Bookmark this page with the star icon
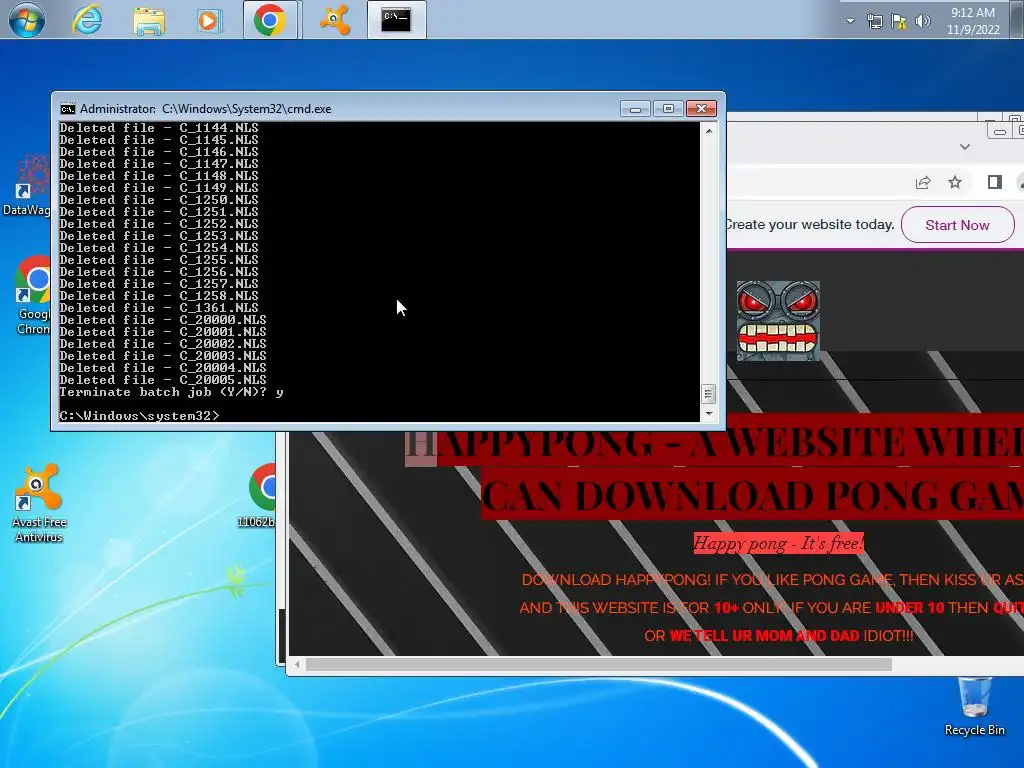The width and height of the screenshot is (1024, 768). tap(955, 182)
